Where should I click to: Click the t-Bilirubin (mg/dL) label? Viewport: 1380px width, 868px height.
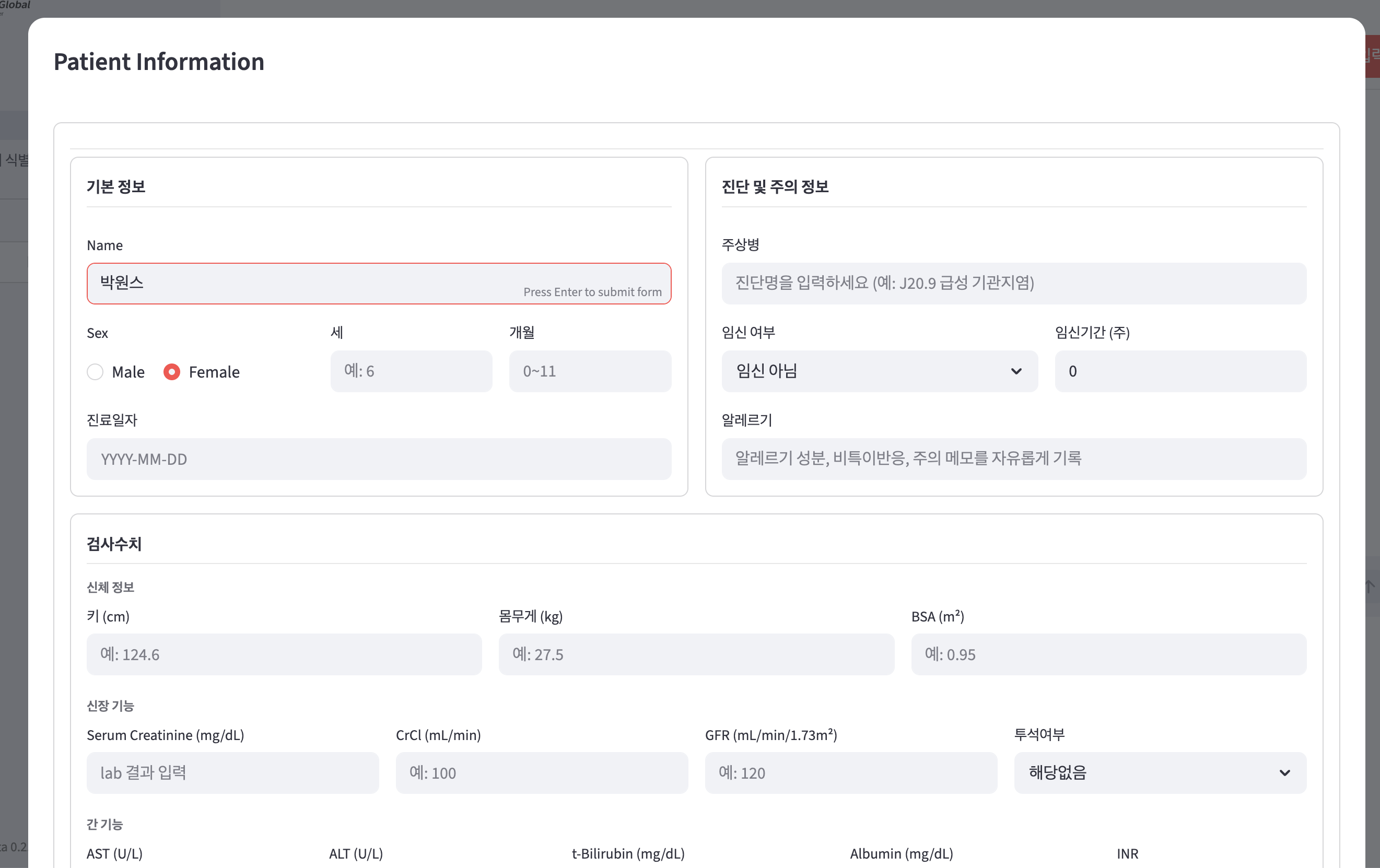coord(628,854)
